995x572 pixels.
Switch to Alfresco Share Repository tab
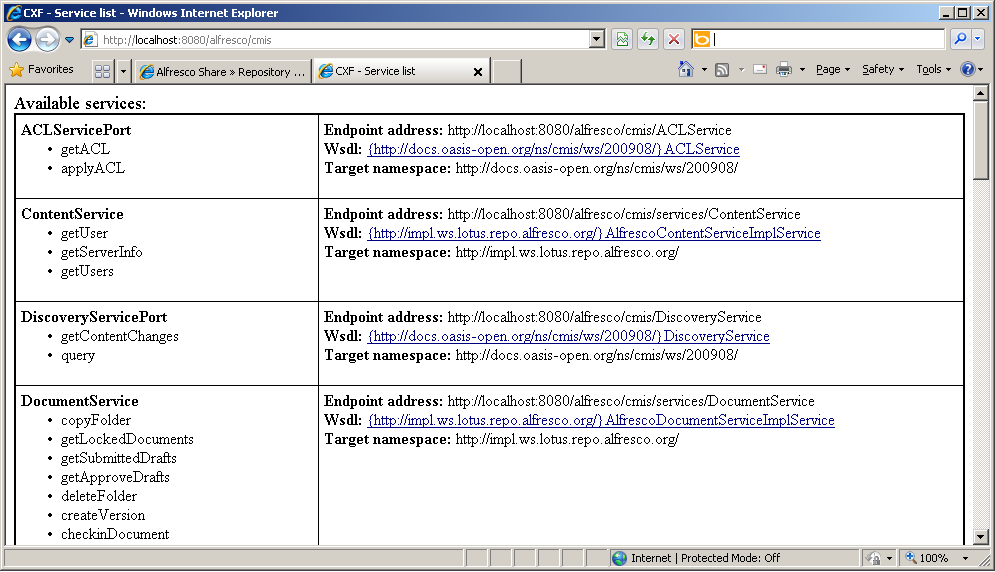tap(223, 72)
